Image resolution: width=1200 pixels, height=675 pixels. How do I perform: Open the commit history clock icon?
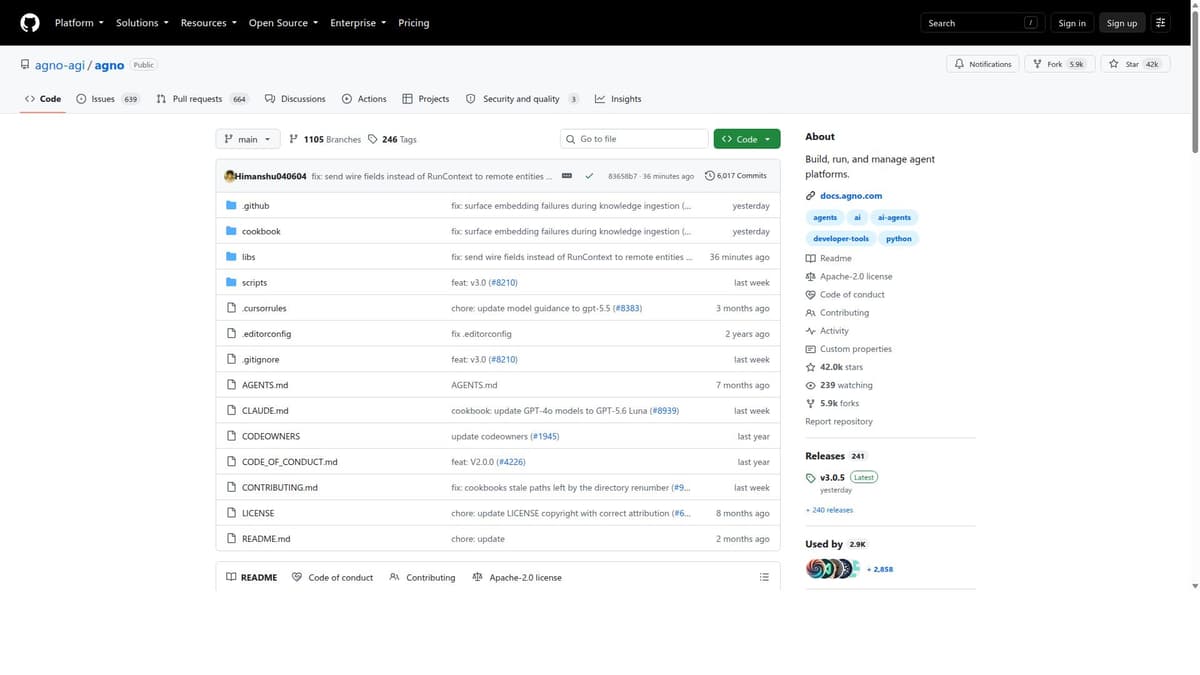tap(710, 176)
